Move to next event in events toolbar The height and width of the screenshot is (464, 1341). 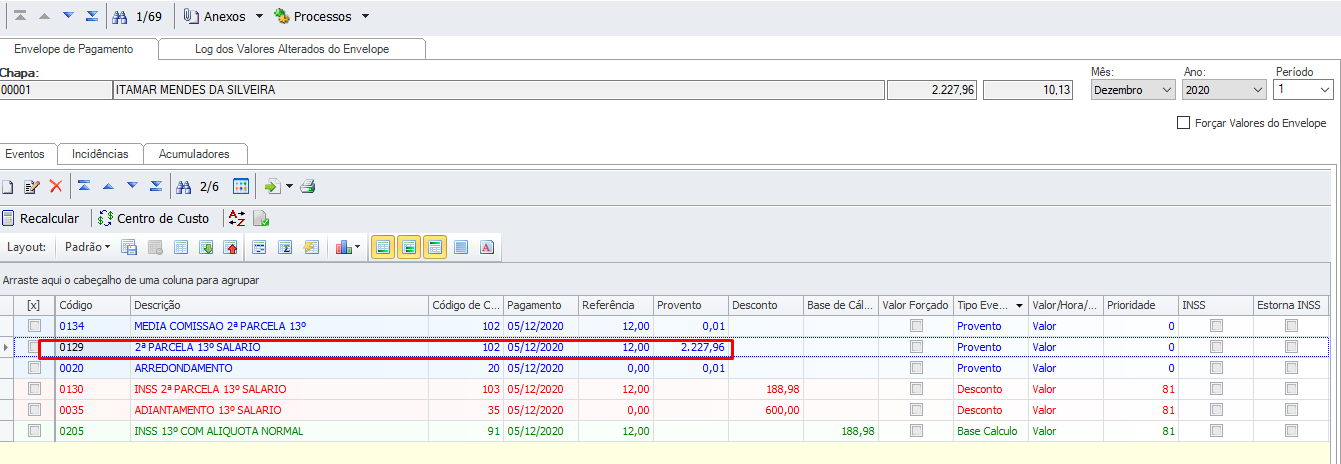pos(132,186)
